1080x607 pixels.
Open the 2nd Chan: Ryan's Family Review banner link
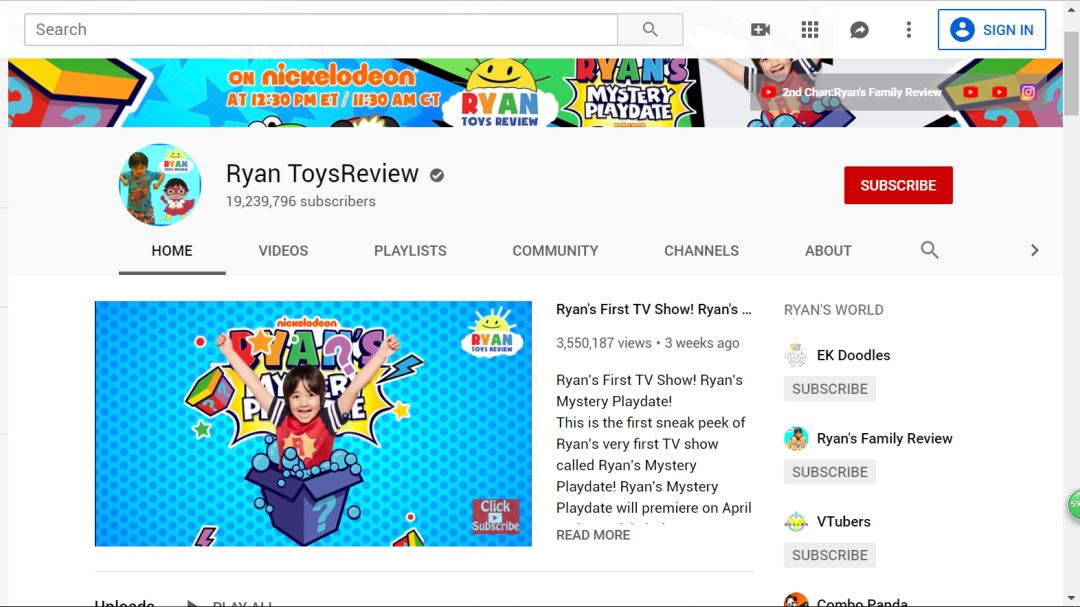tap(852, 92)
